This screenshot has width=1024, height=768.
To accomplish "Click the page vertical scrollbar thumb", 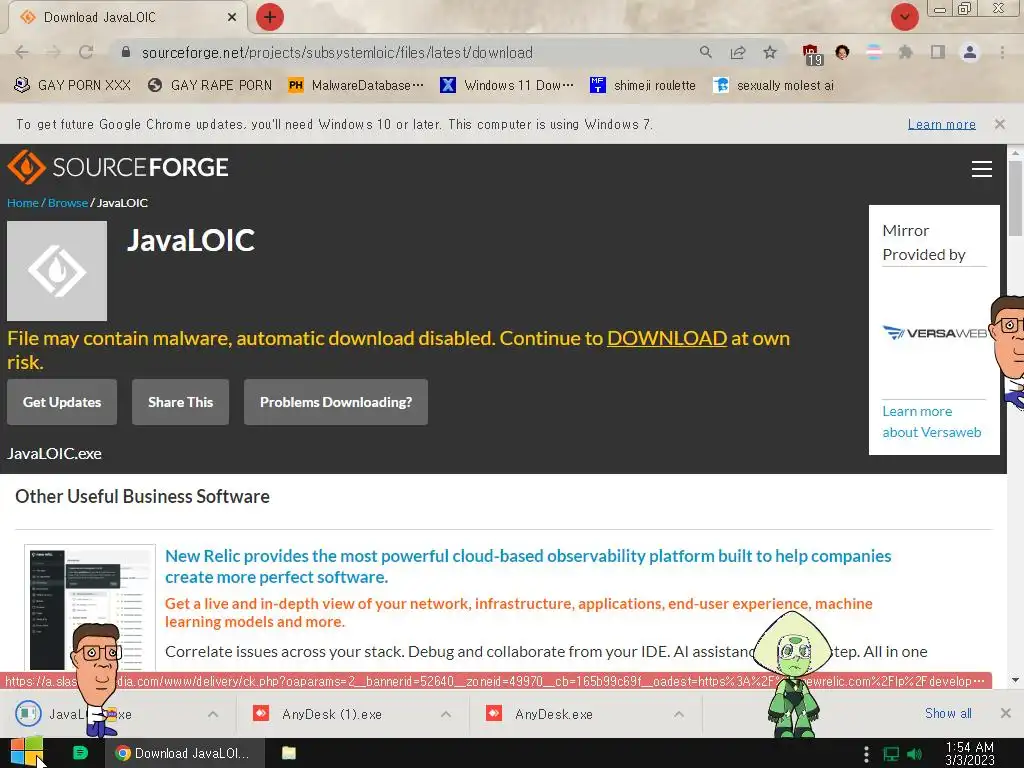I will 1015,199.
